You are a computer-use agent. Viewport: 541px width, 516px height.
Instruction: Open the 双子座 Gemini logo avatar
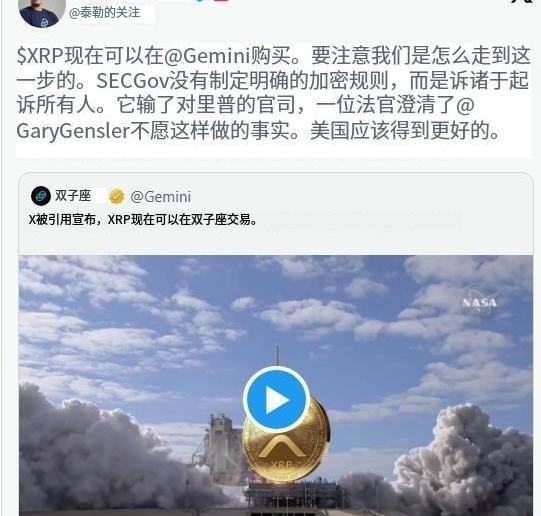pos(41,196)
